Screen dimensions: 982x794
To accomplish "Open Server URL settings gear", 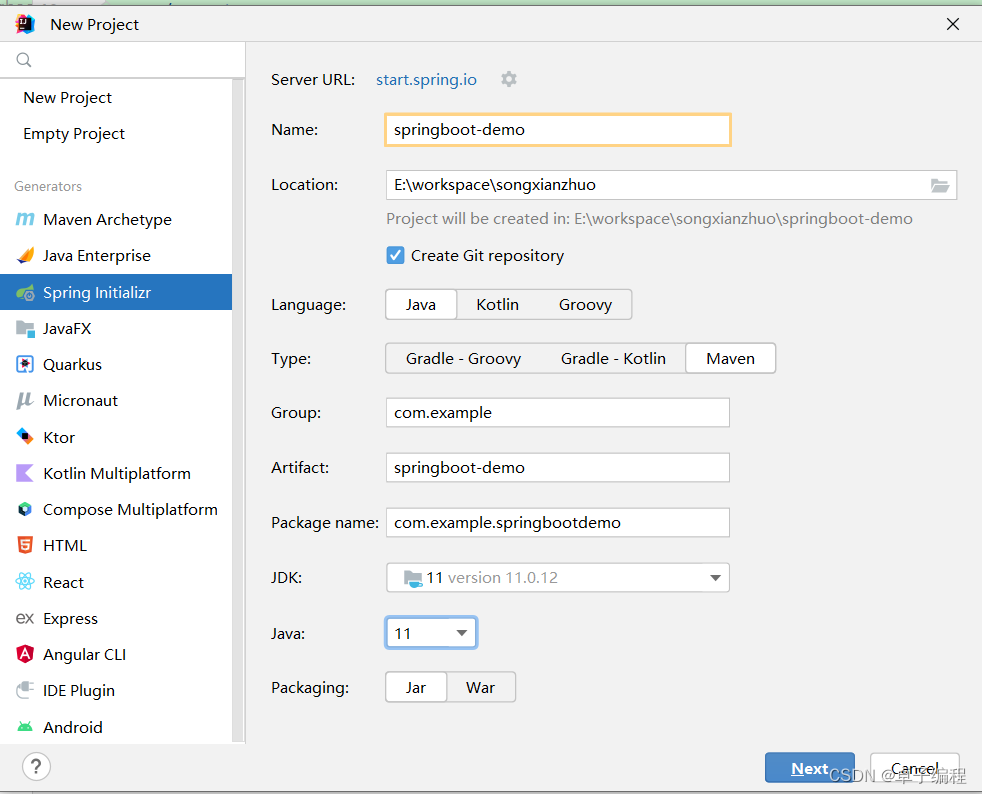I will pyautogui.click(x=509, y=79).
